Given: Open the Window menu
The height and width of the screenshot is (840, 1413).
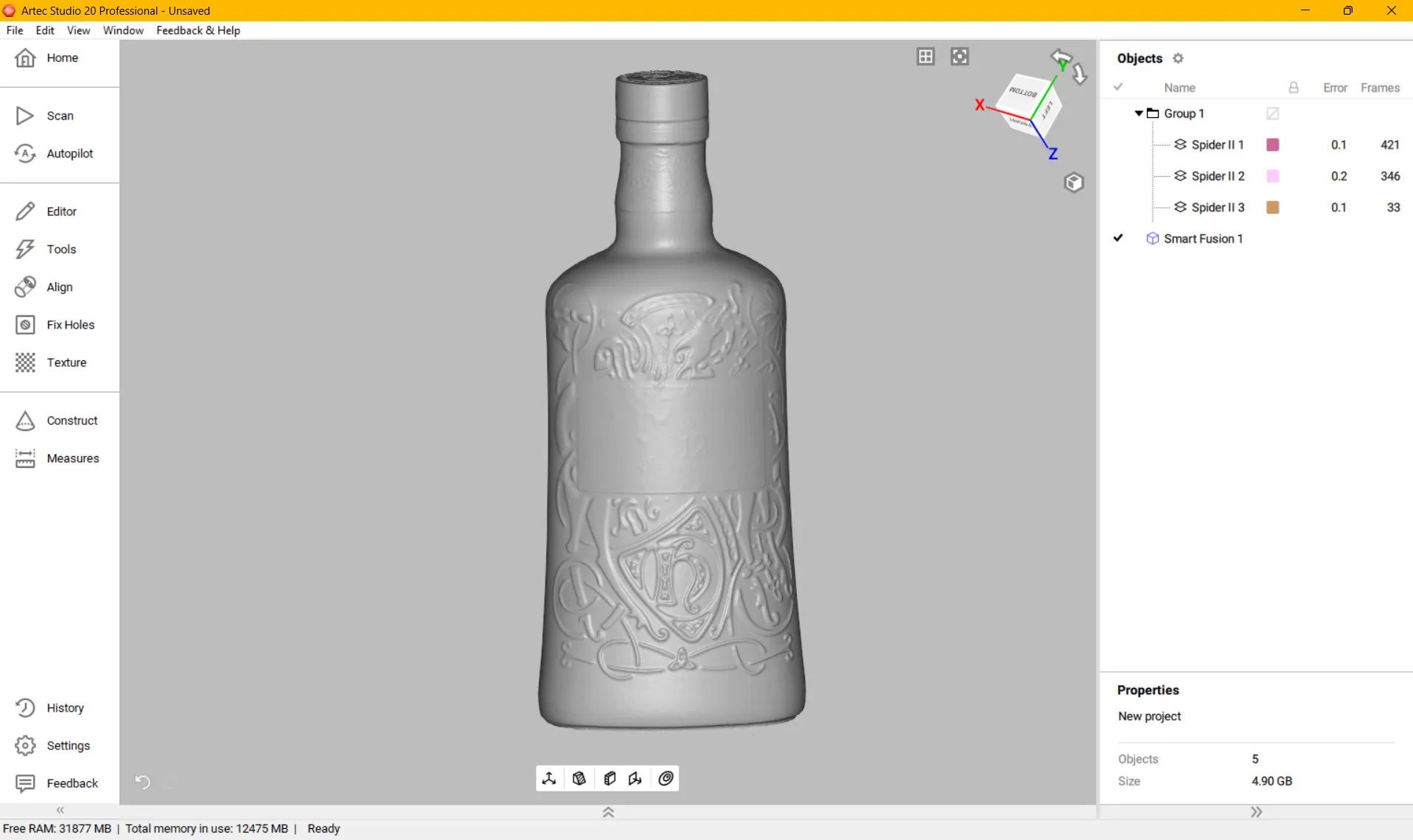Looking at the screenshot, I should pos(123,30).
